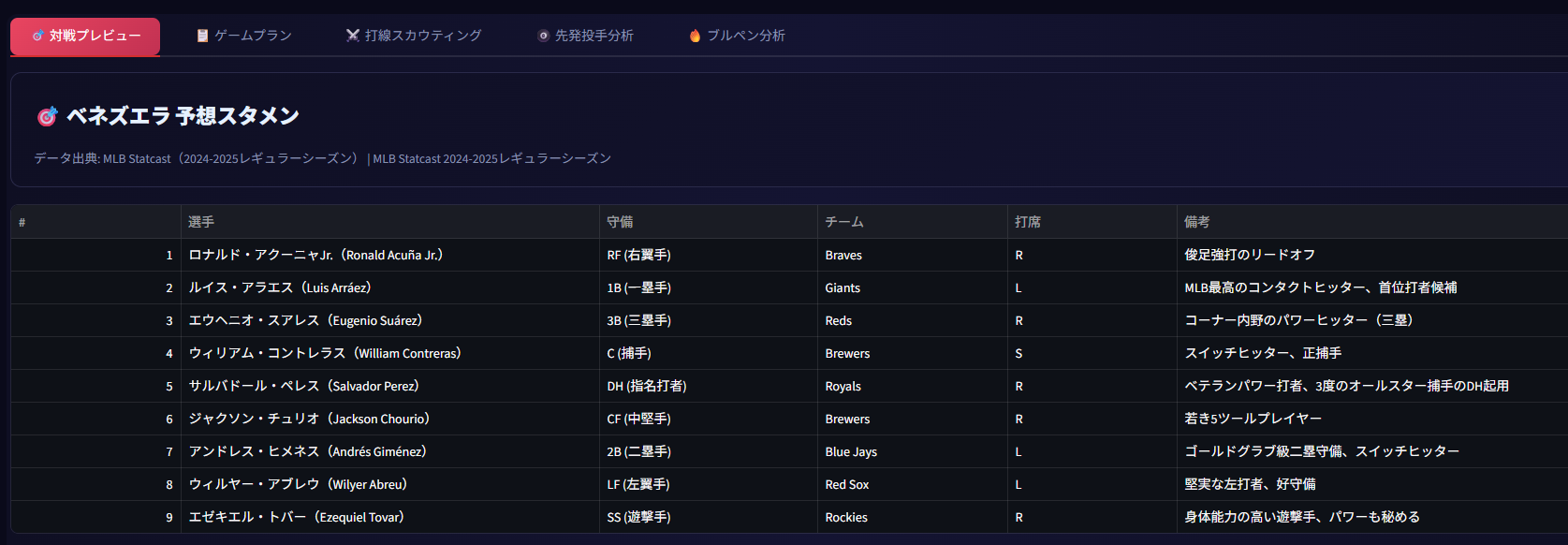Image resolution: width=1568 pixels, height=545 pixels.
Task: Select the ウィリアム・コントレラス player cell
Action: coord(390,353)
